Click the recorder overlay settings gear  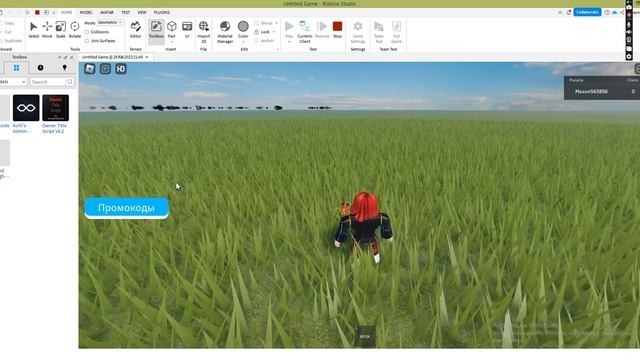629,56
